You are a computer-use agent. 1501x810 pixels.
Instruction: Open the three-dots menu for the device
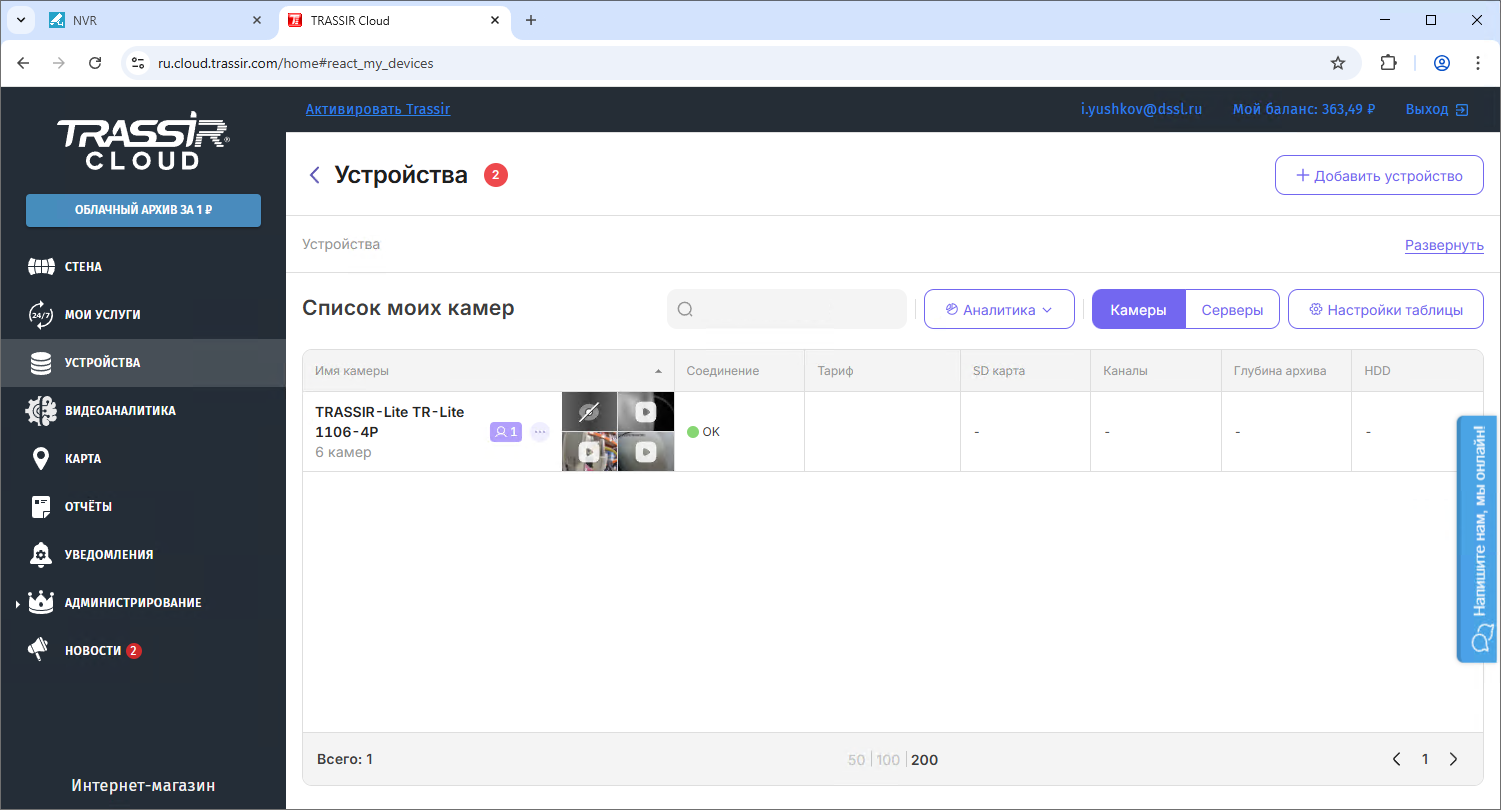tap(540, 432)
